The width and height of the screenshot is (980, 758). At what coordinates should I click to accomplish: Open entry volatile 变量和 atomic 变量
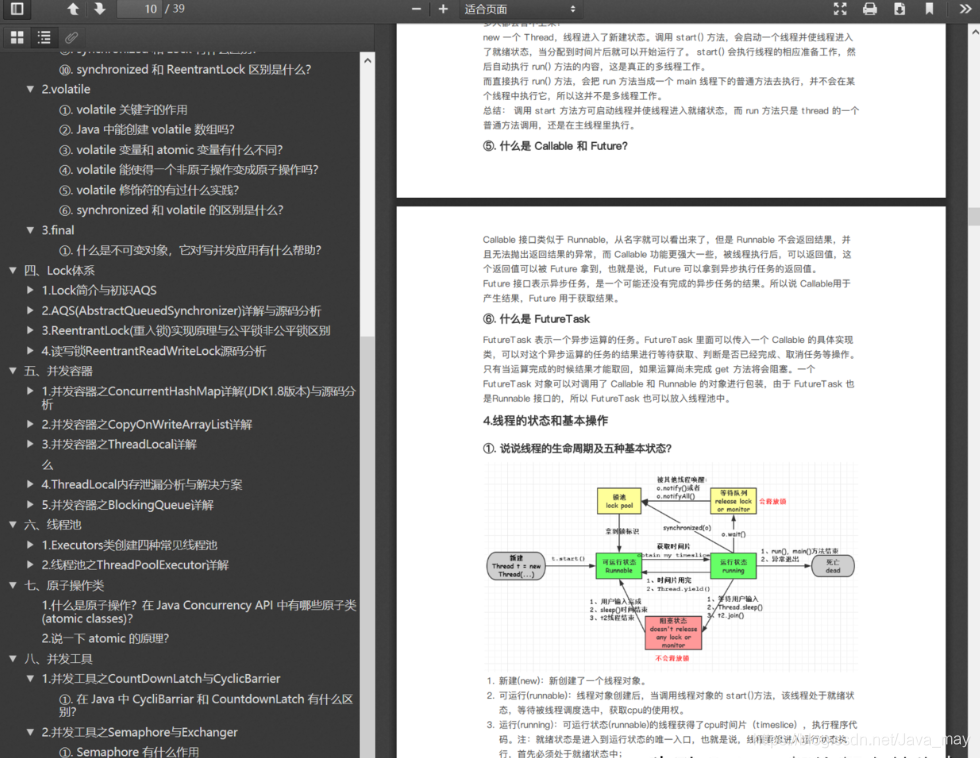pyautogui.click(x=171, y=150)
